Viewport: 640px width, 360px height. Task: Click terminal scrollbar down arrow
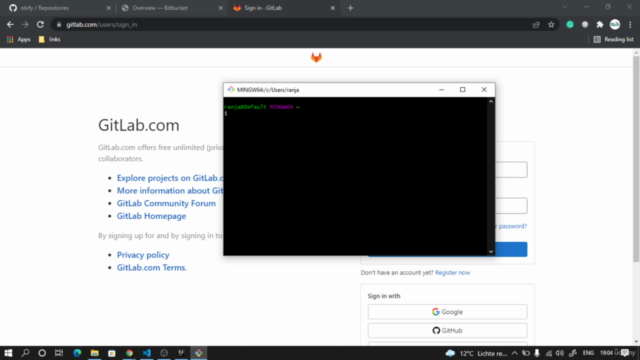click(491, 252)
